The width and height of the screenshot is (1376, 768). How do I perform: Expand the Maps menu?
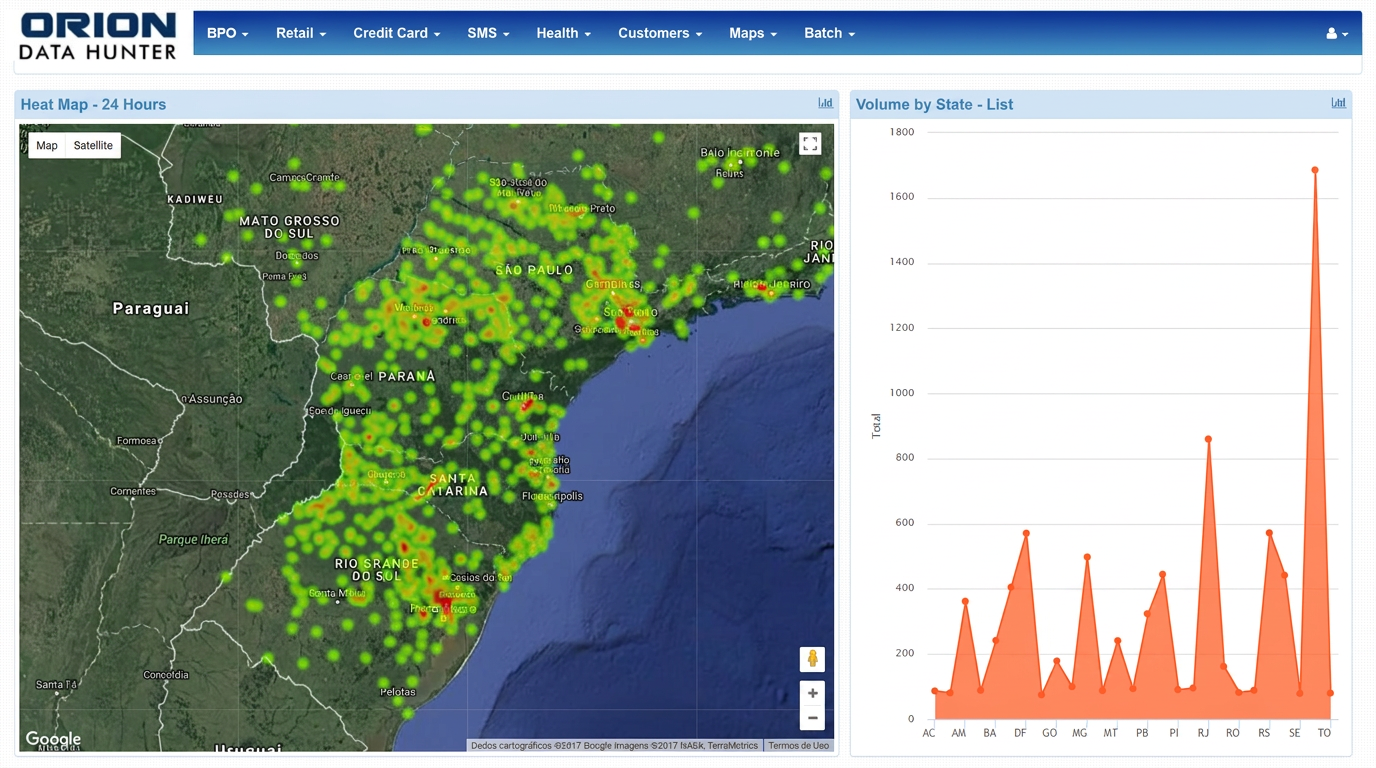click(753, 33)
